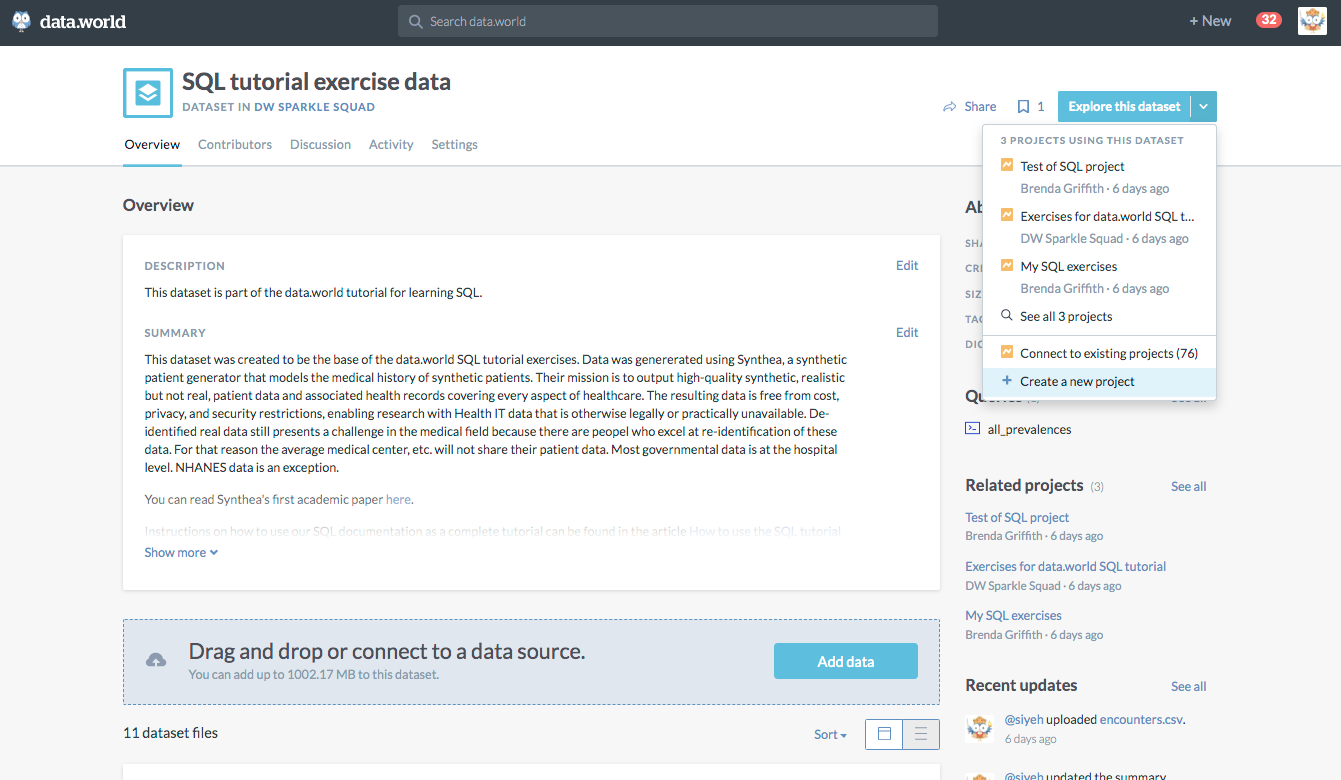
Task: Click the dataset layers icon
Action: [148, 93]
